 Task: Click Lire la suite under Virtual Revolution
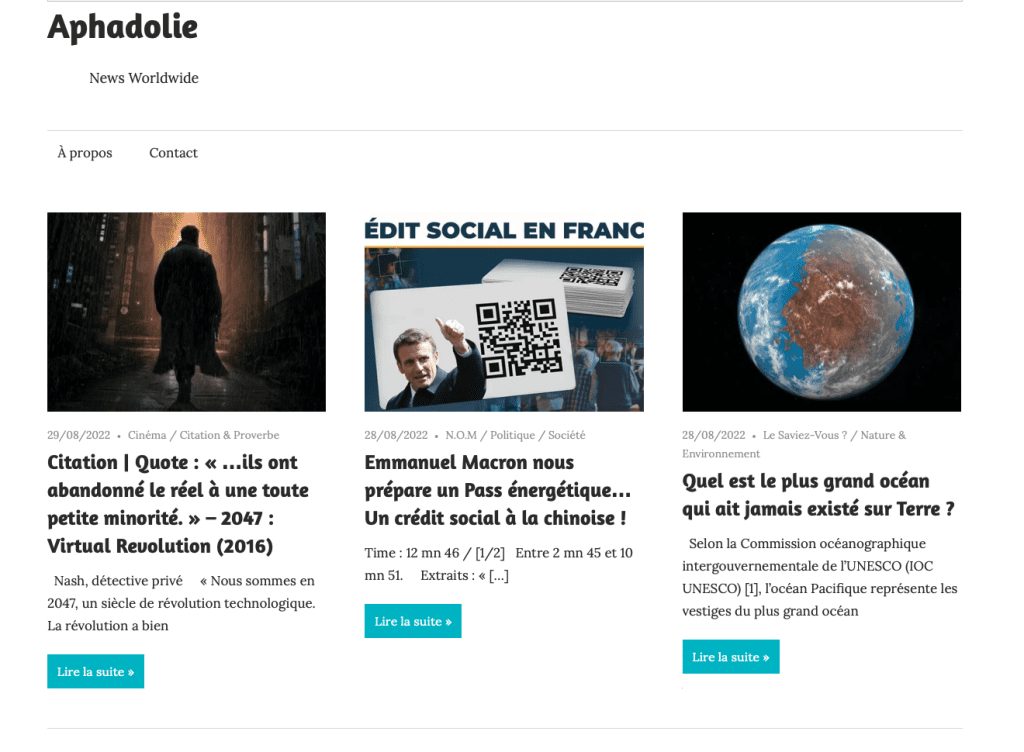[x=95, y=671]
